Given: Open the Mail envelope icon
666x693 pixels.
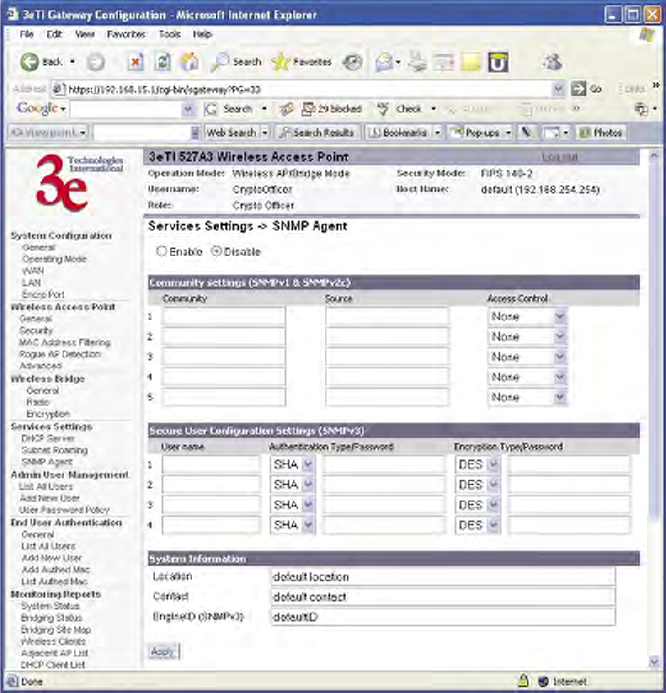Looking at the screenshot, I should 384,62.
